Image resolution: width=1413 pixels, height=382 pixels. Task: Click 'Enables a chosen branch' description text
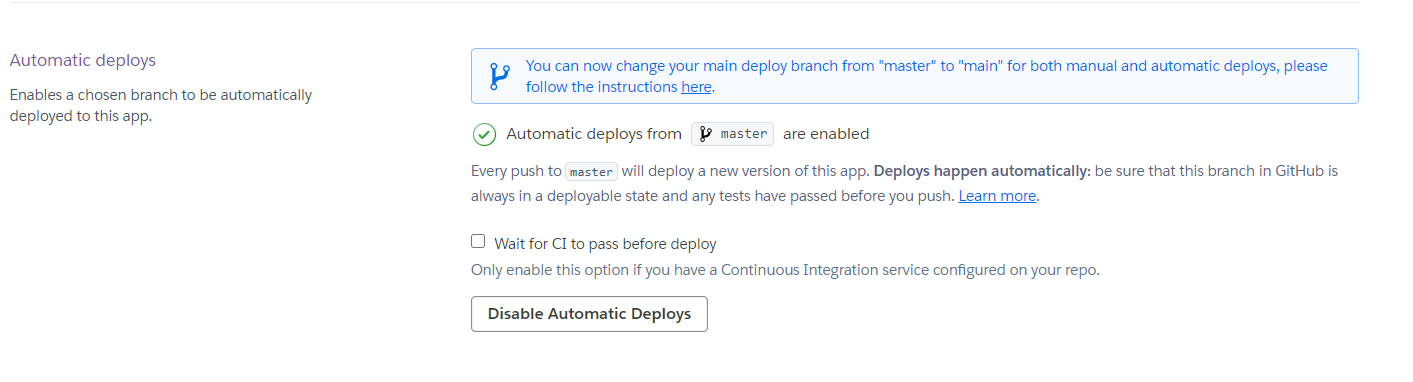161,105
